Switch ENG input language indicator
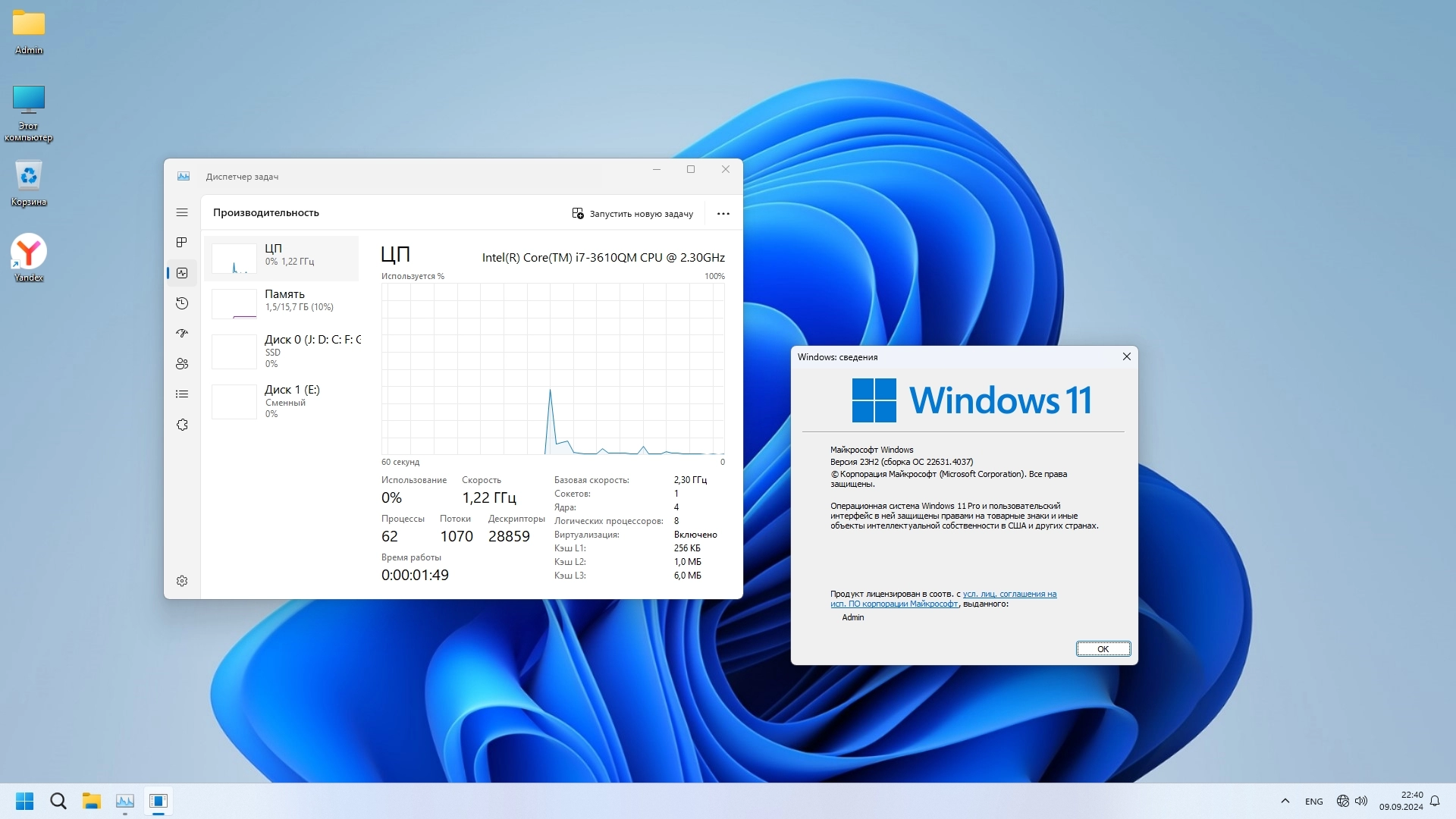 pyautogui.click(x=1313, y=802)
